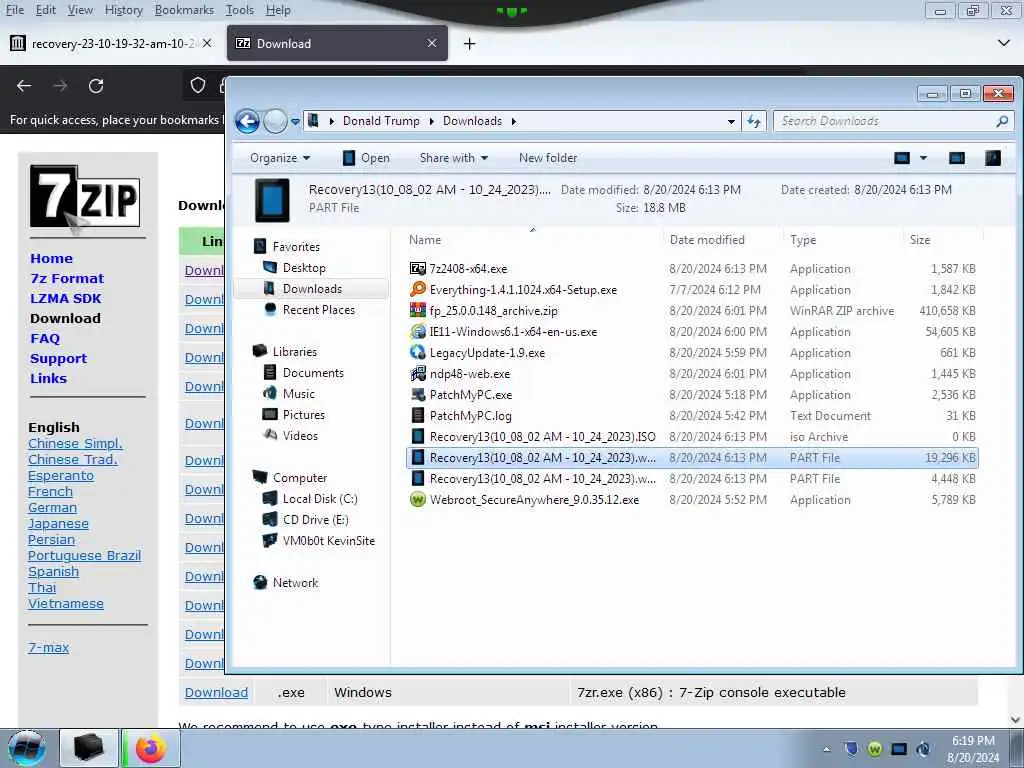Open Videos library in navigation pane

300,435
